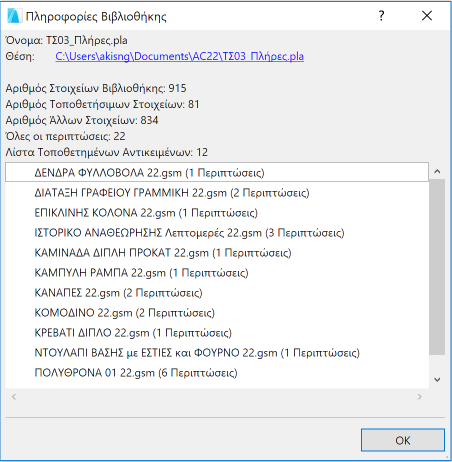Click the list scroll down arrow
452x462 pixels.
pos(437,380)
